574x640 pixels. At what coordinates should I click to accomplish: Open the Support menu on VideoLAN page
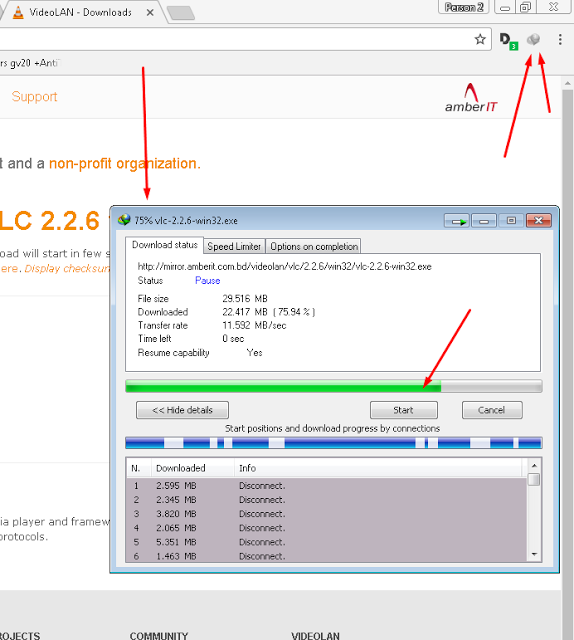[x=34, y=97]
